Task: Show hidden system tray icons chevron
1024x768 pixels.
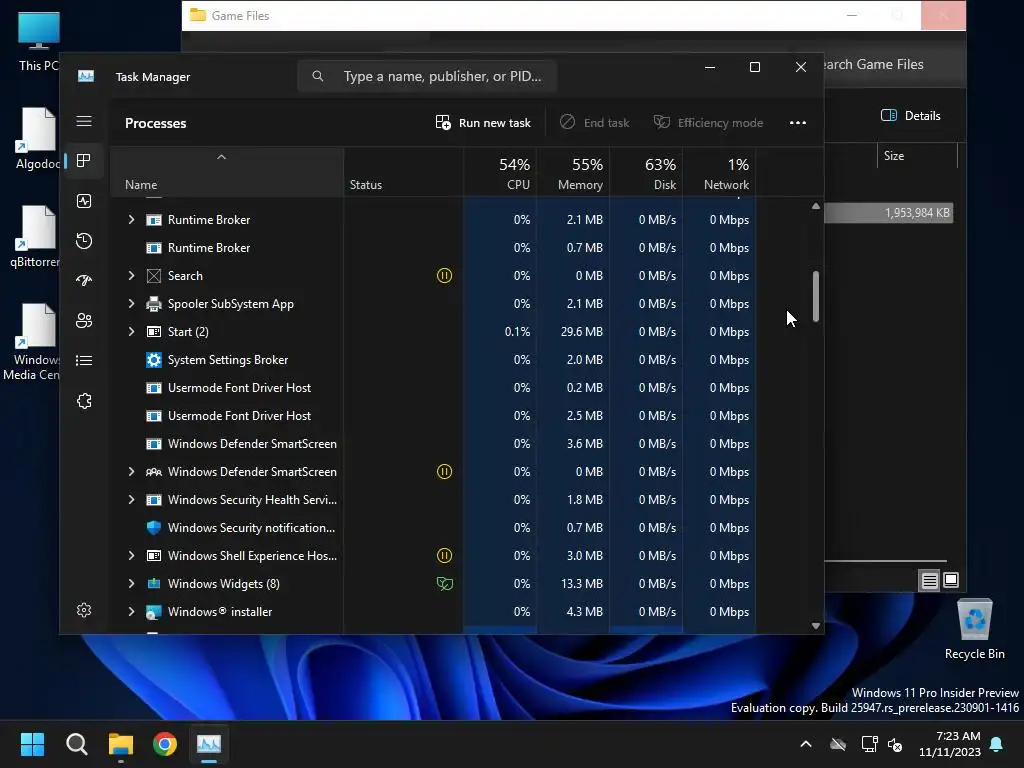Action: tap(806, 744)
